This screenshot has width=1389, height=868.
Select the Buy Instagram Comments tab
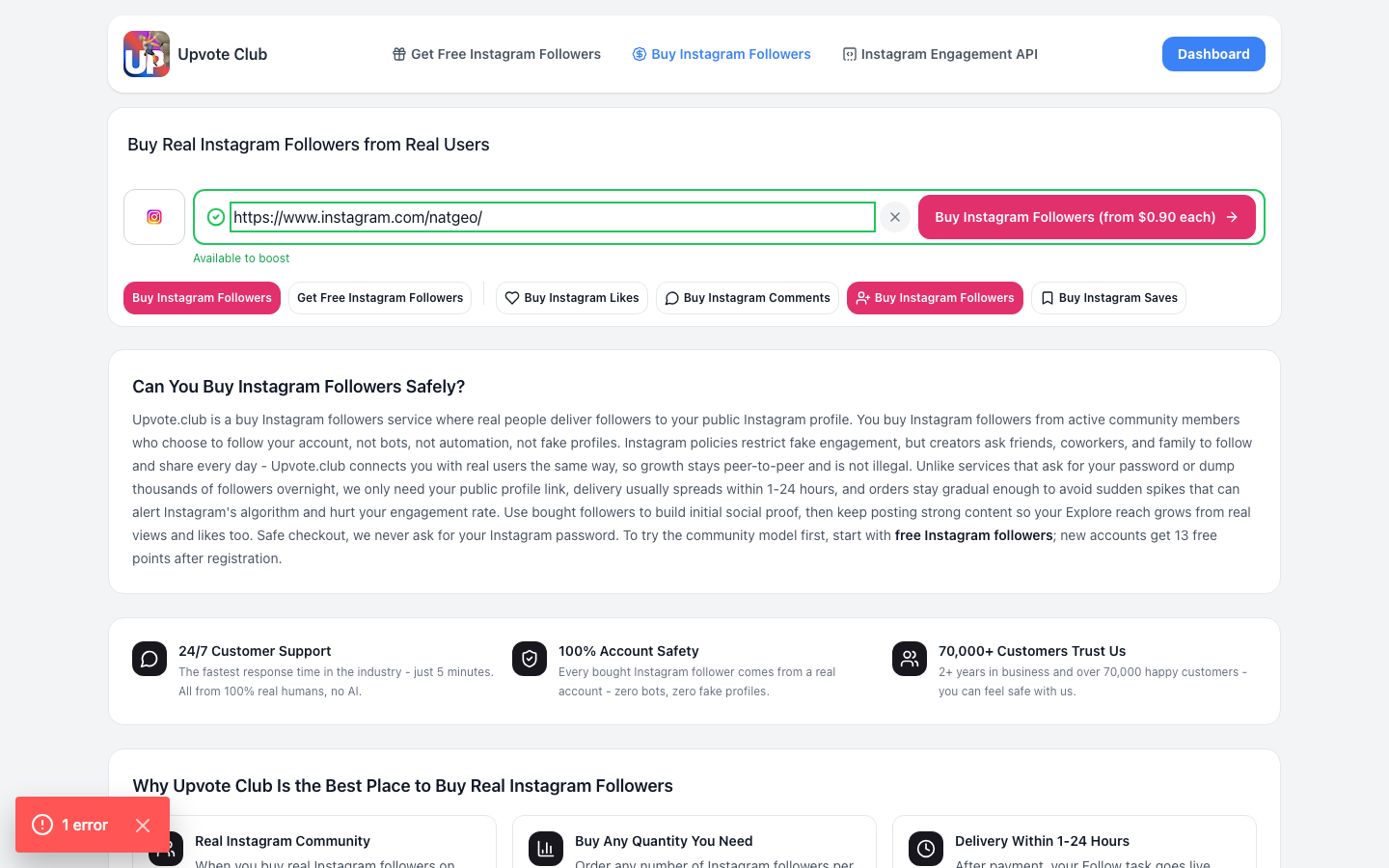(x=748, y=298)
